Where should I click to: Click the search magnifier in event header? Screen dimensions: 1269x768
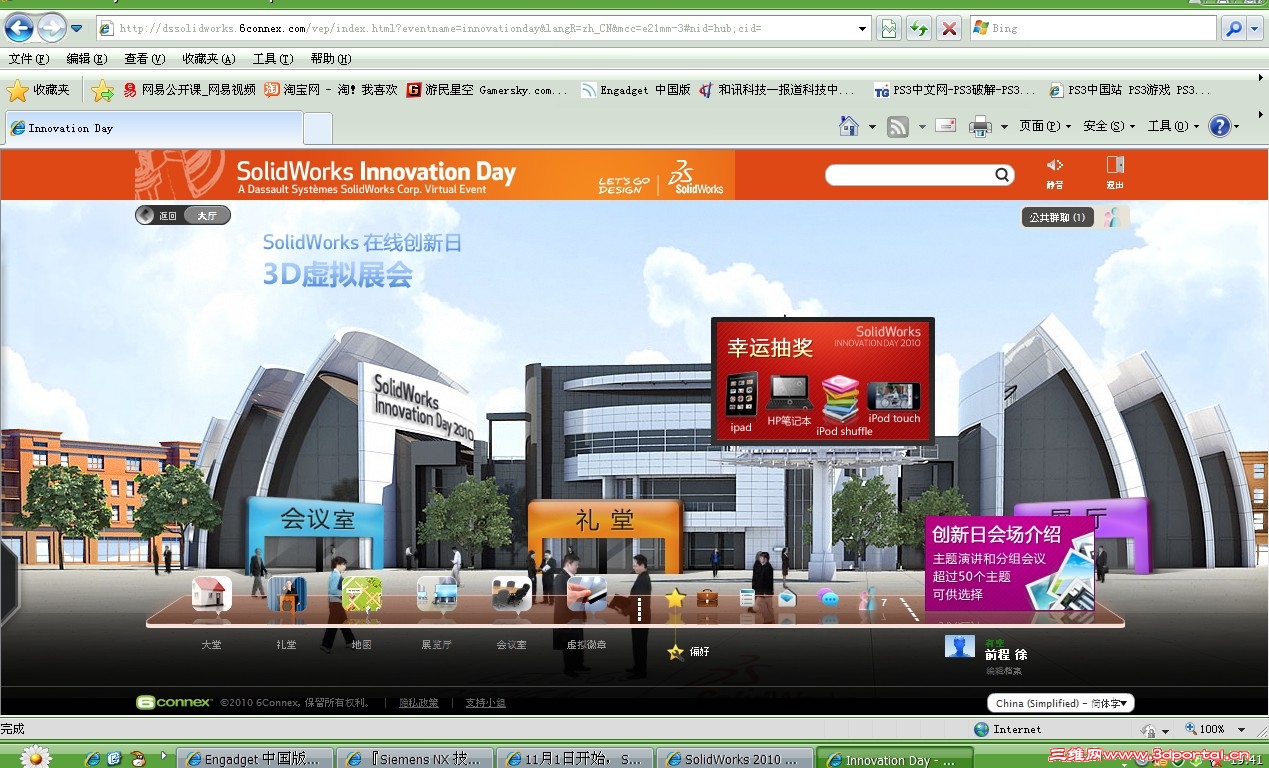1002,175
